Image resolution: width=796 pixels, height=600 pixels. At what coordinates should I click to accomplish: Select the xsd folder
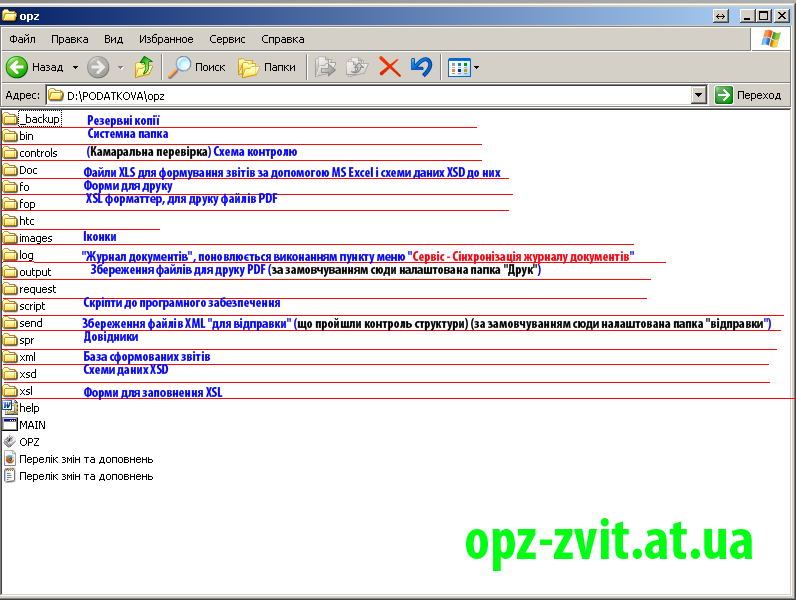click(19, 374)
